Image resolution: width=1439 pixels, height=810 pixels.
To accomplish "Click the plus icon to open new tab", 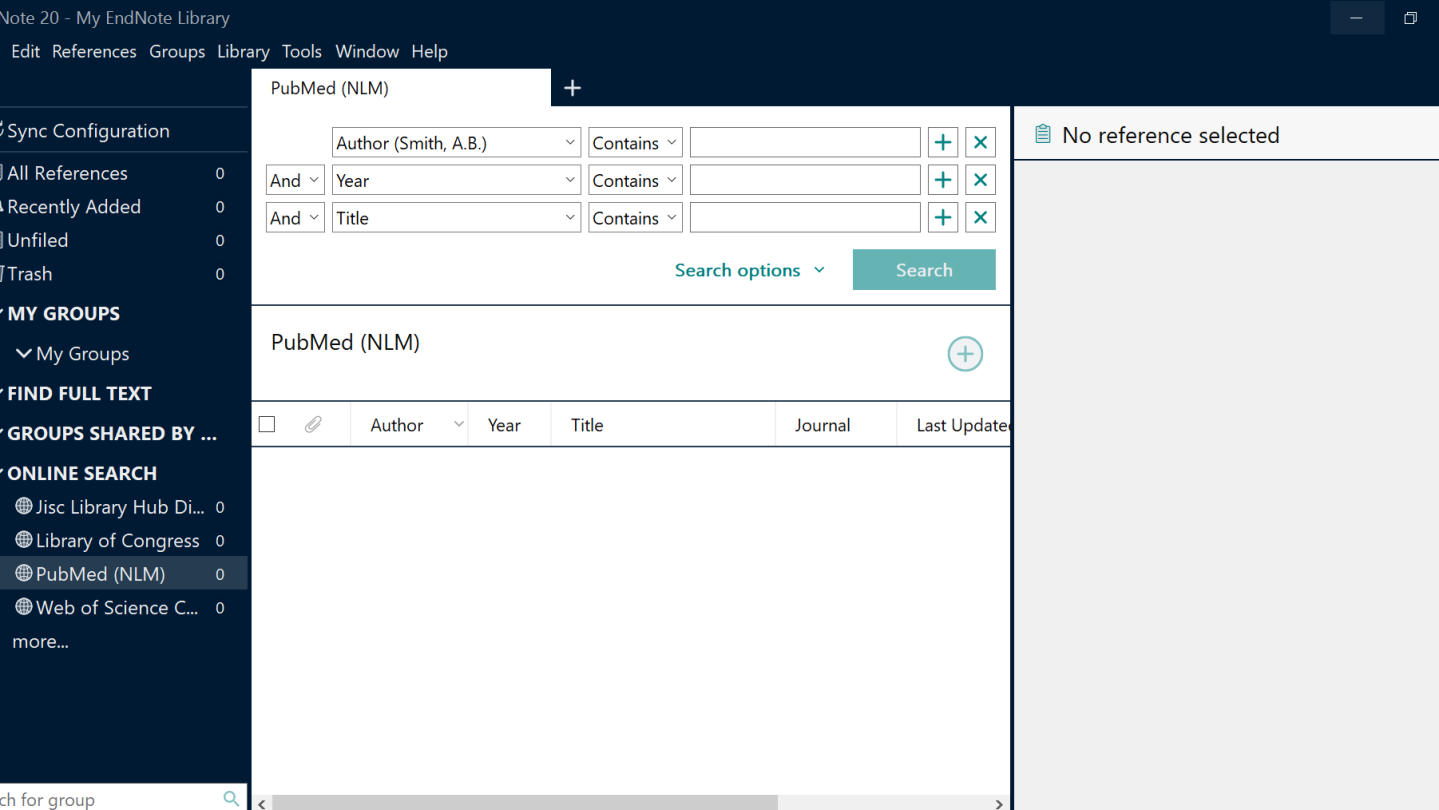I will [x=572, y=88].
